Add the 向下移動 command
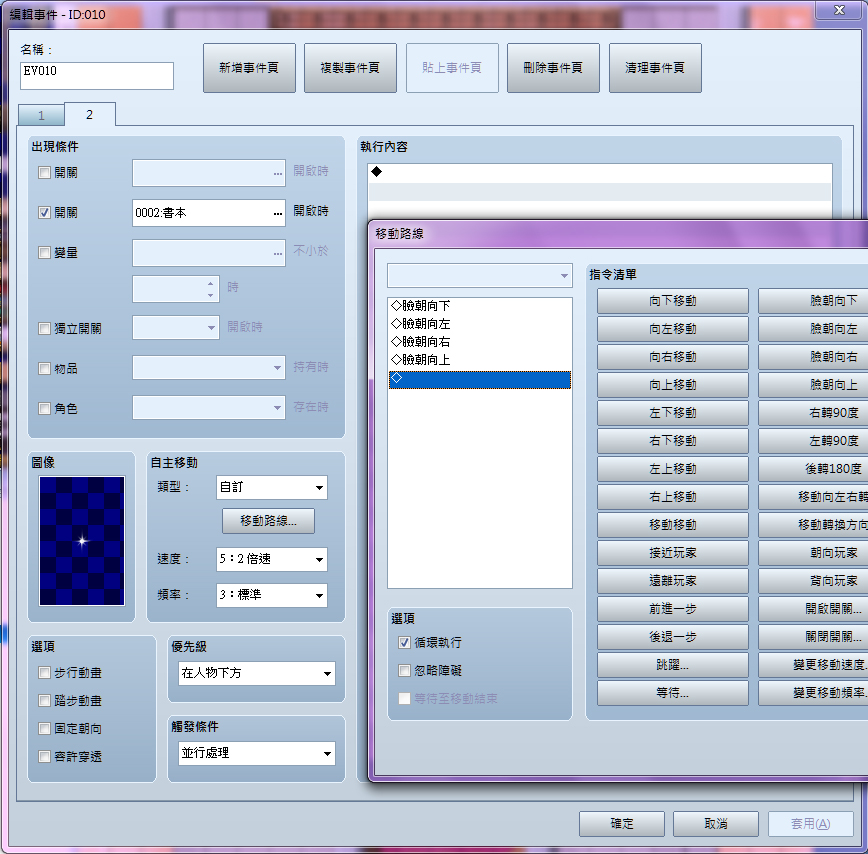The height and width of the screenshot is (854, 868). [673, 301]
